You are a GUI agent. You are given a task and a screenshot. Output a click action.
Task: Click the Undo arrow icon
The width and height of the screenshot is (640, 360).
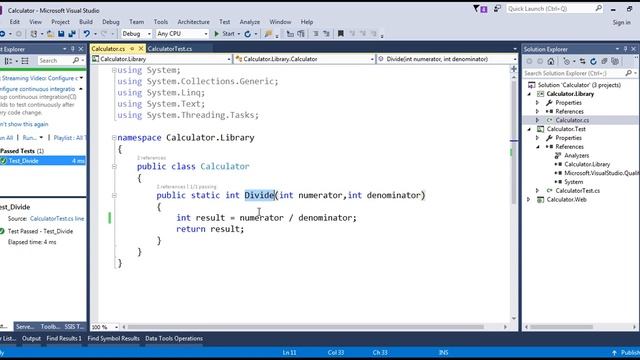pos(87,34)
